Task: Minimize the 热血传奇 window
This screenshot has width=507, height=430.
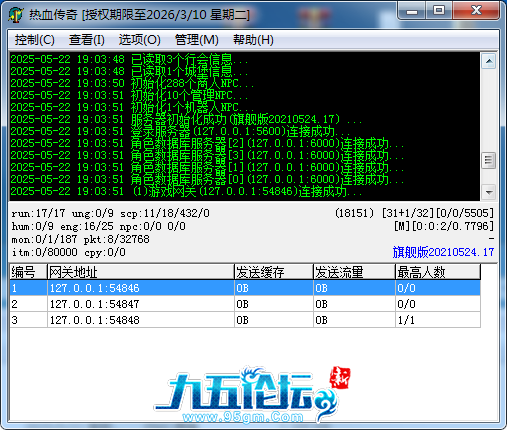Action: point(412,11)
